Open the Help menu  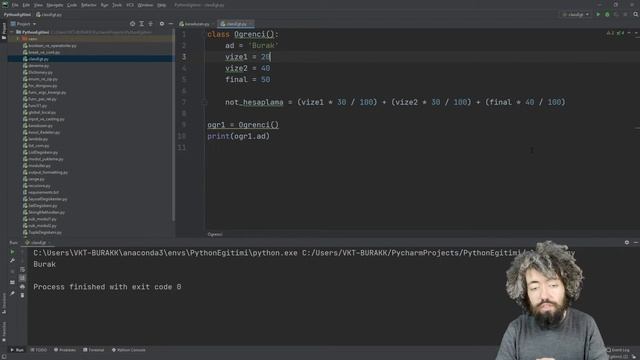point(162,5)
